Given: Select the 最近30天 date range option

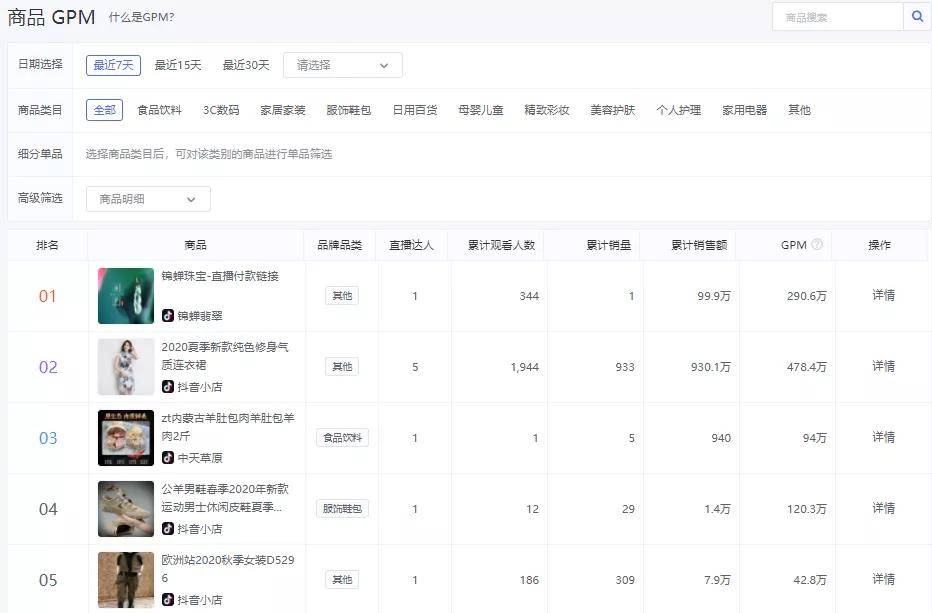Looking at the screenshot, I should pos(246,65).
